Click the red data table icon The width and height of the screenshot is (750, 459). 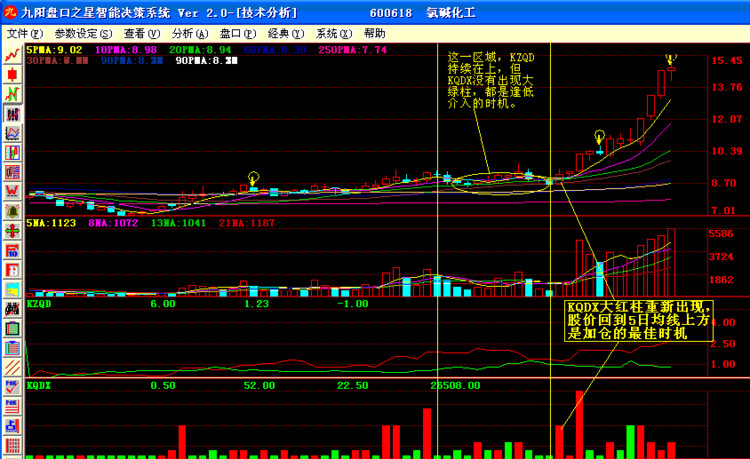(12, 173)
